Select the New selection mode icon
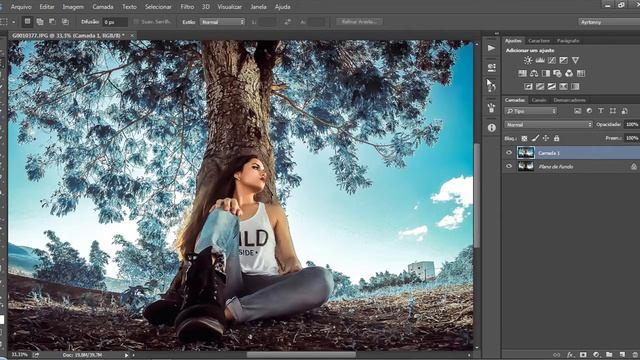Viewport: 640px width, 360px height. (x=27, y=21)
